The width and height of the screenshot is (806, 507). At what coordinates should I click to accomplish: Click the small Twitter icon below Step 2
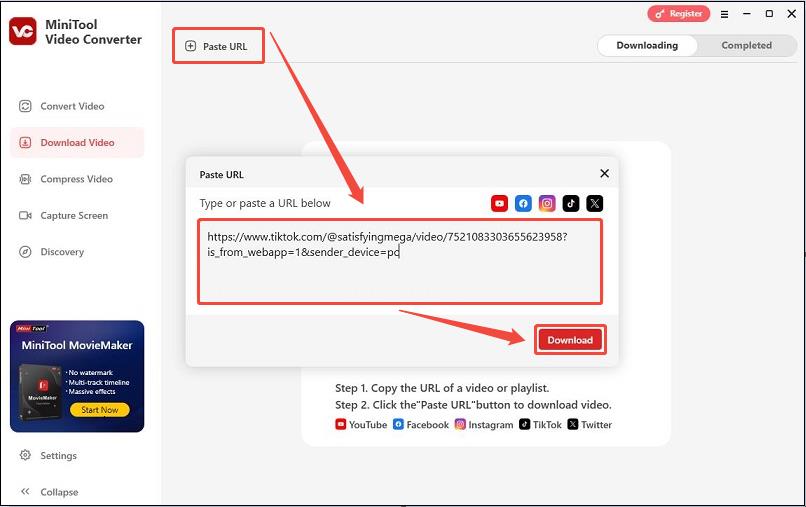(x=573, y=424)
